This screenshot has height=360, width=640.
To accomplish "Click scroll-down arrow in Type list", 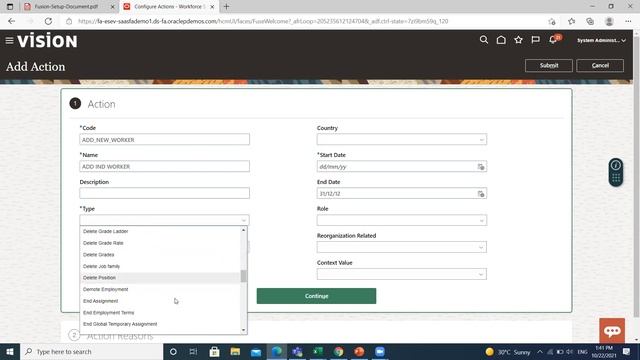I will [x=244, y=330].
